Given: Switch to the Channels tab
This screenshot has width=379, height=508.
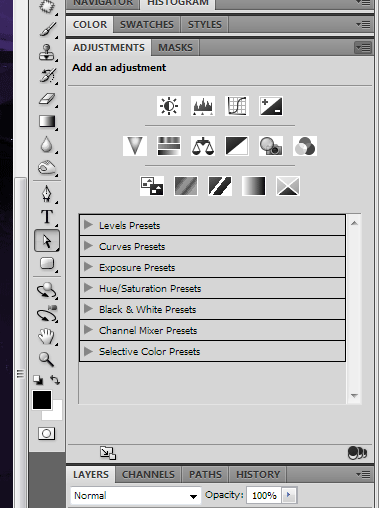Looking at the screenshot, I should (x=148, y=474).
